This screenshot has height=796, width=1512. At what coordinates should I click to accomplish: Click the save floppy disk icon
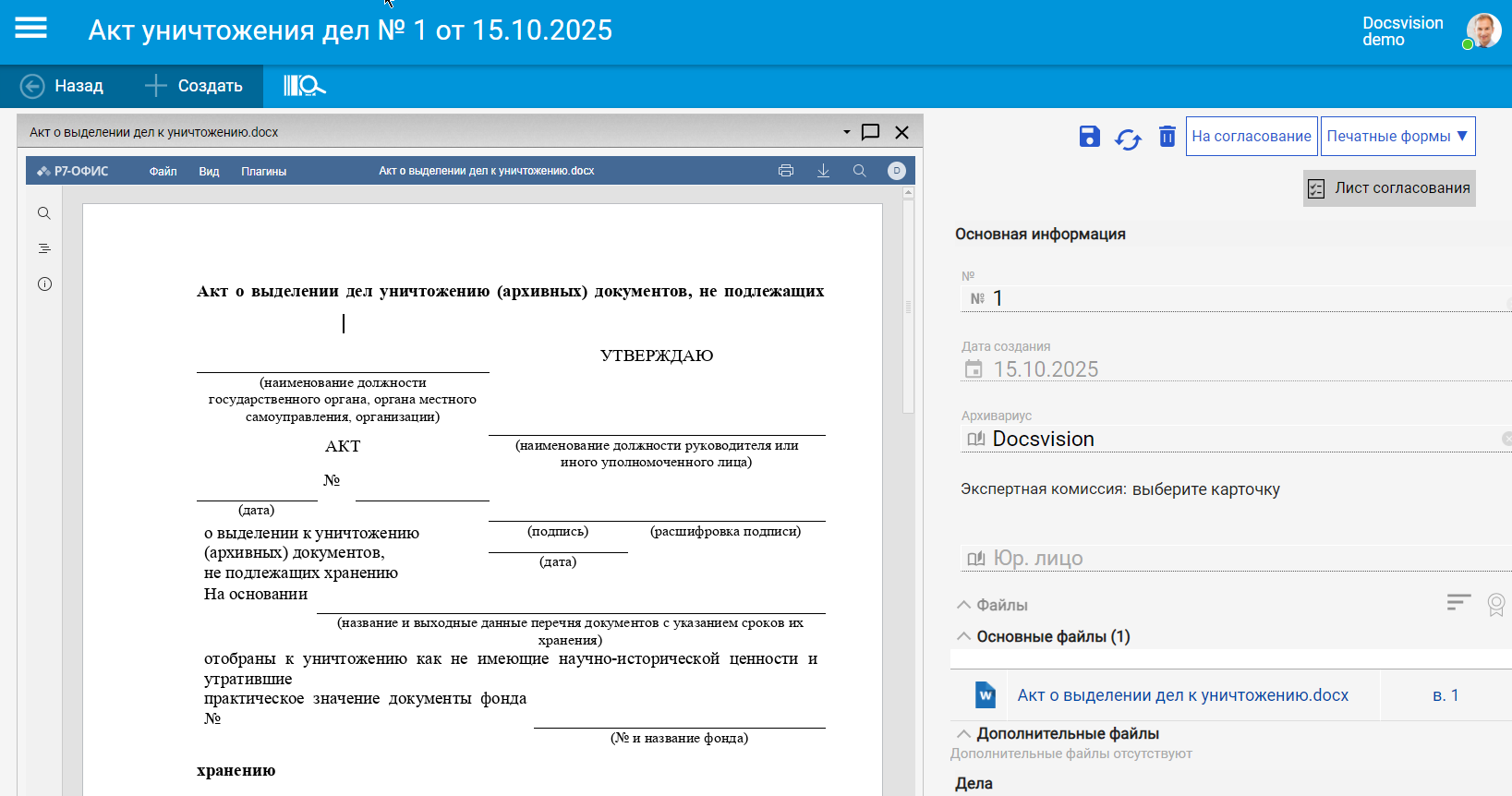point(1089,137)
